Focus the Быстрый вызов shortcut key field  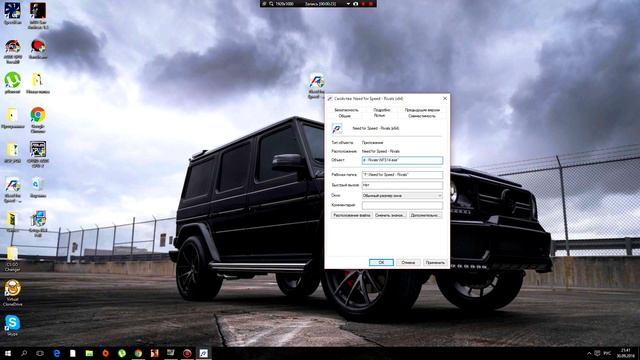click(402, 185)
